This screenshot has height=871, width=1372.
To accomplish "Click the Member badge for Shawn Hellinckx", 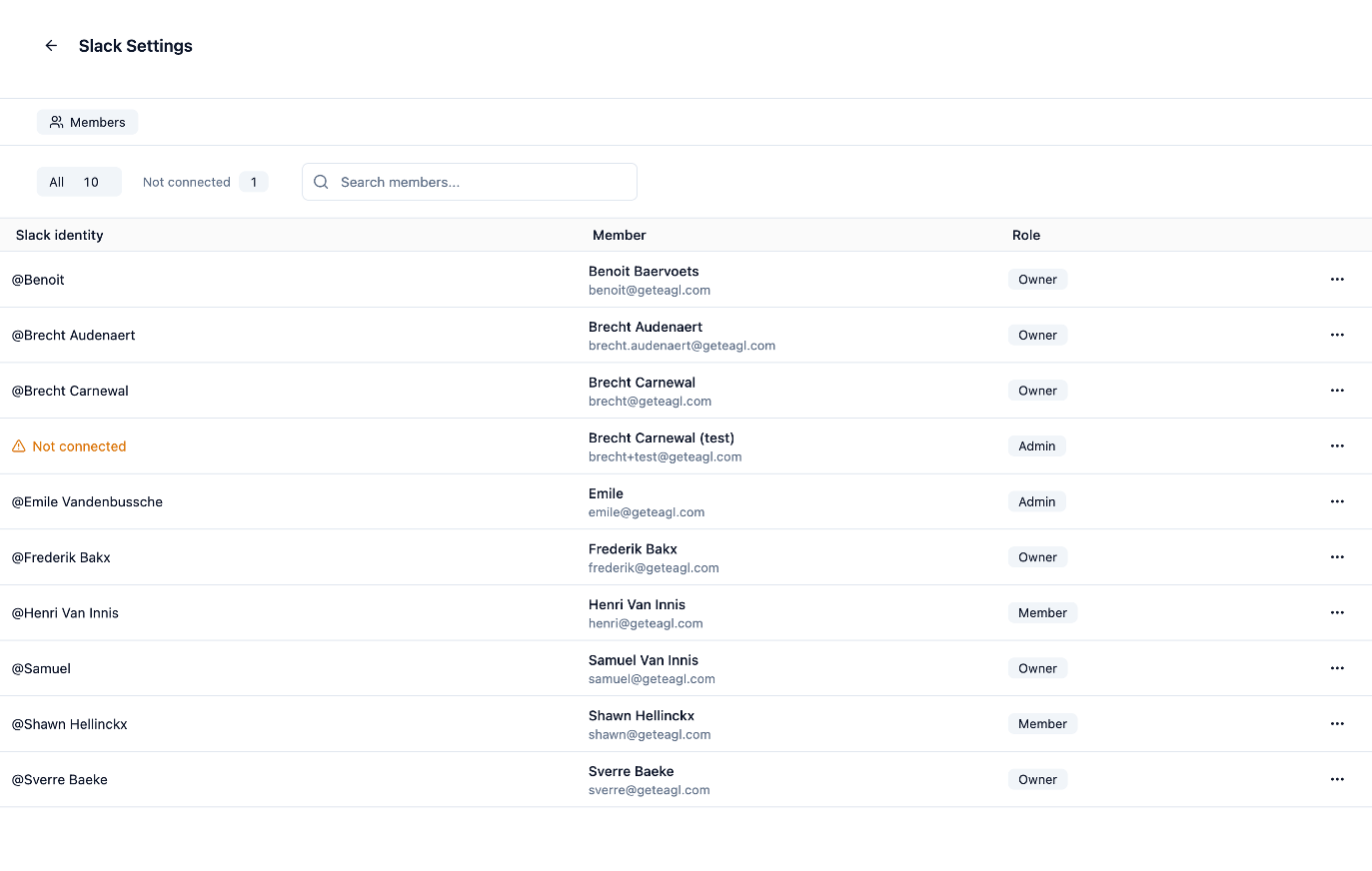I will [1042, 724].
